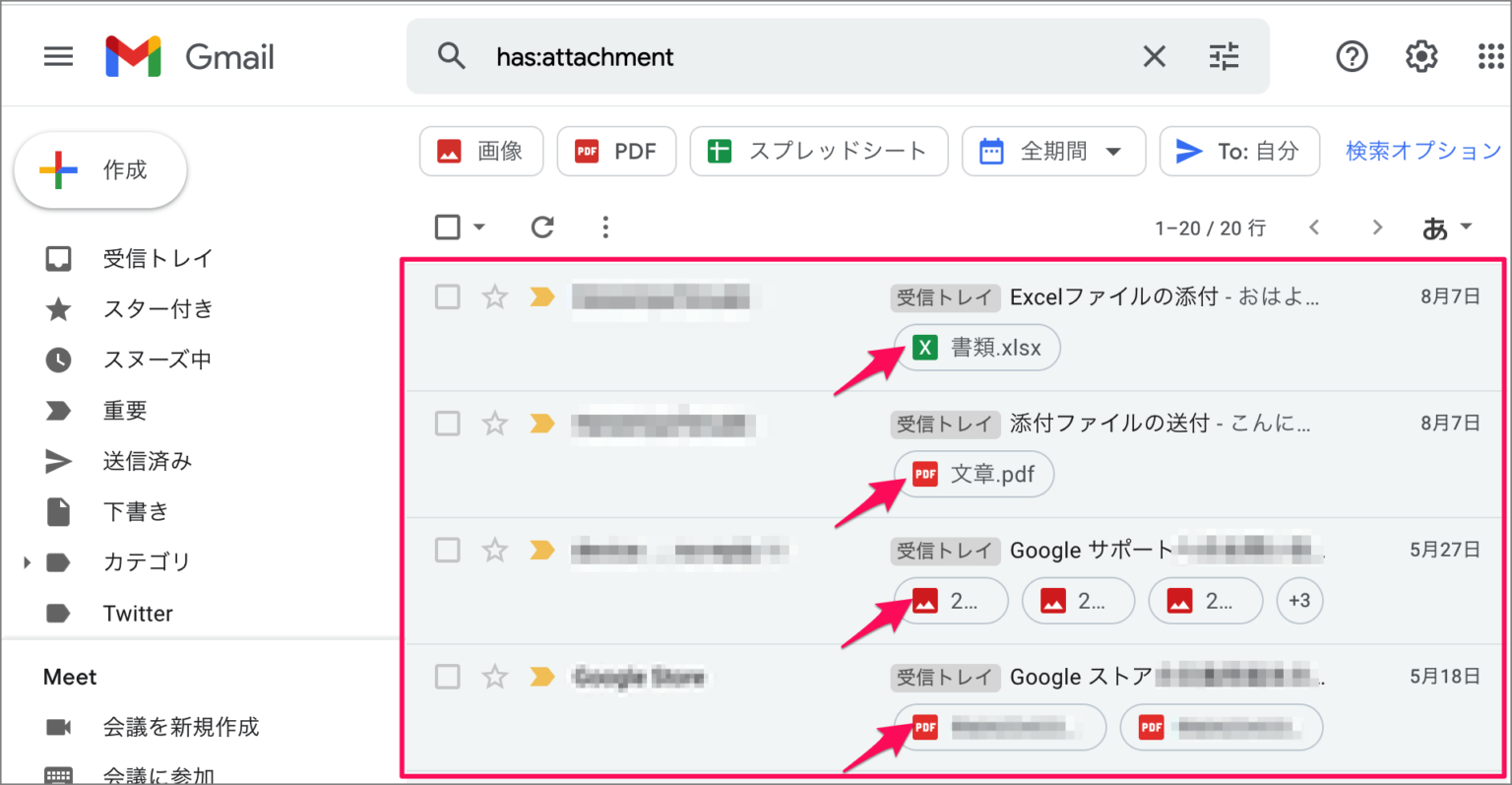The height and width of the screenshot is (785, 1512).
Task: Open the Google apps grid
Action: (1490, 57)
